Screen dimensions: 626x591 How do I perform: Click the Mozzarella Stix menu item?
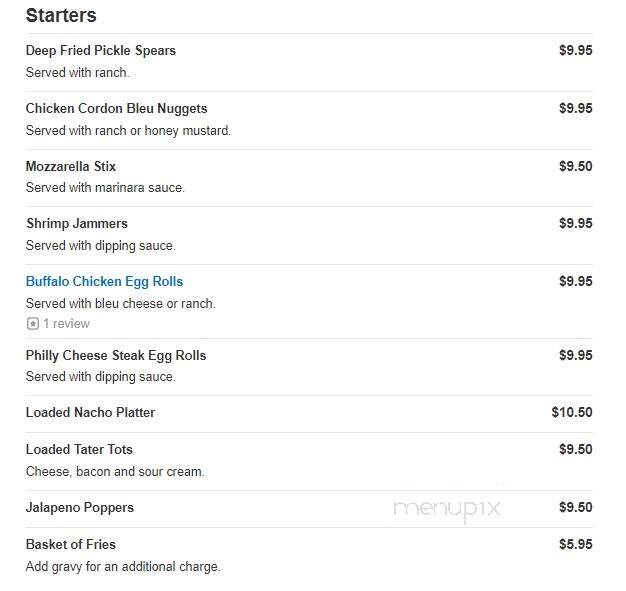tap(71, 166)
